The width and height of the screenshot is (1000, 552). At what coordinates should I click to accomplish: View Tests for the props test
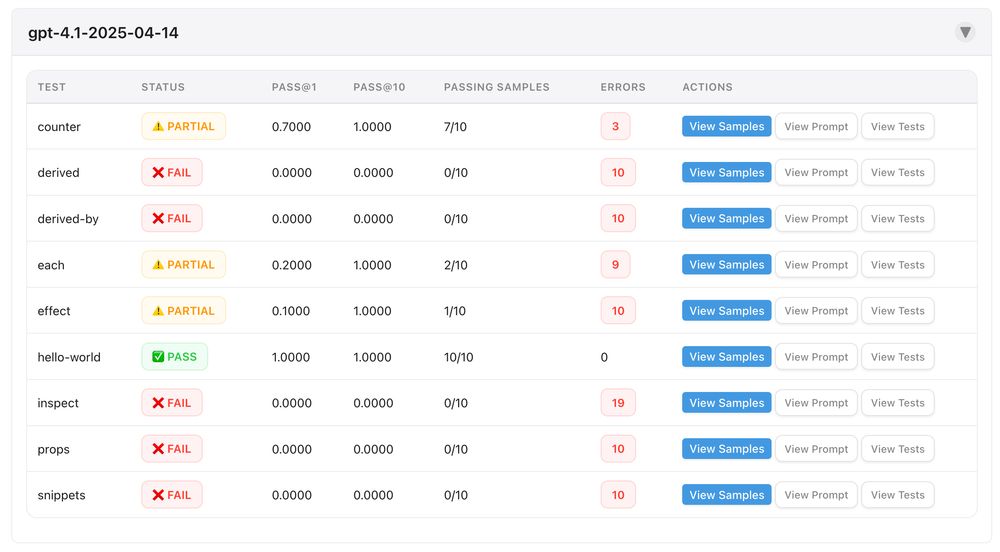pos(897,449)
